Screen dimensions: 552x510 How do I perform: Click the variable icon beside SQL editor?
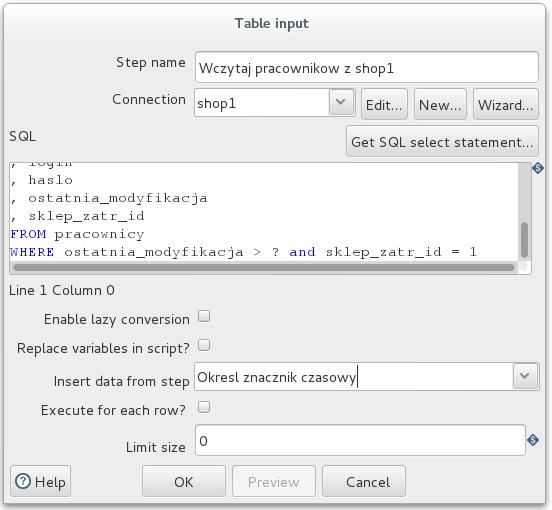tap(538, 168)
